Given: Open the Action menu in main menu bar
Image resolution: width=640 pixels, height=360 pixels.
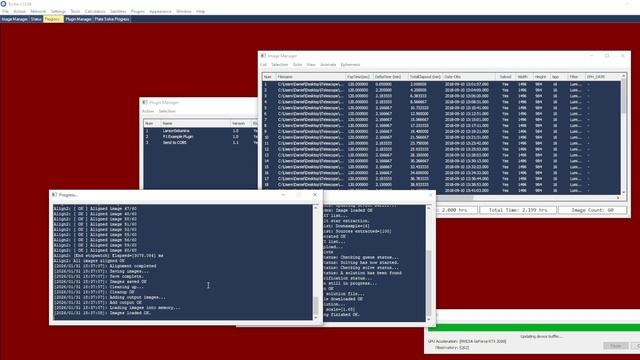Looking at the screenshot, I should (19, 11).
